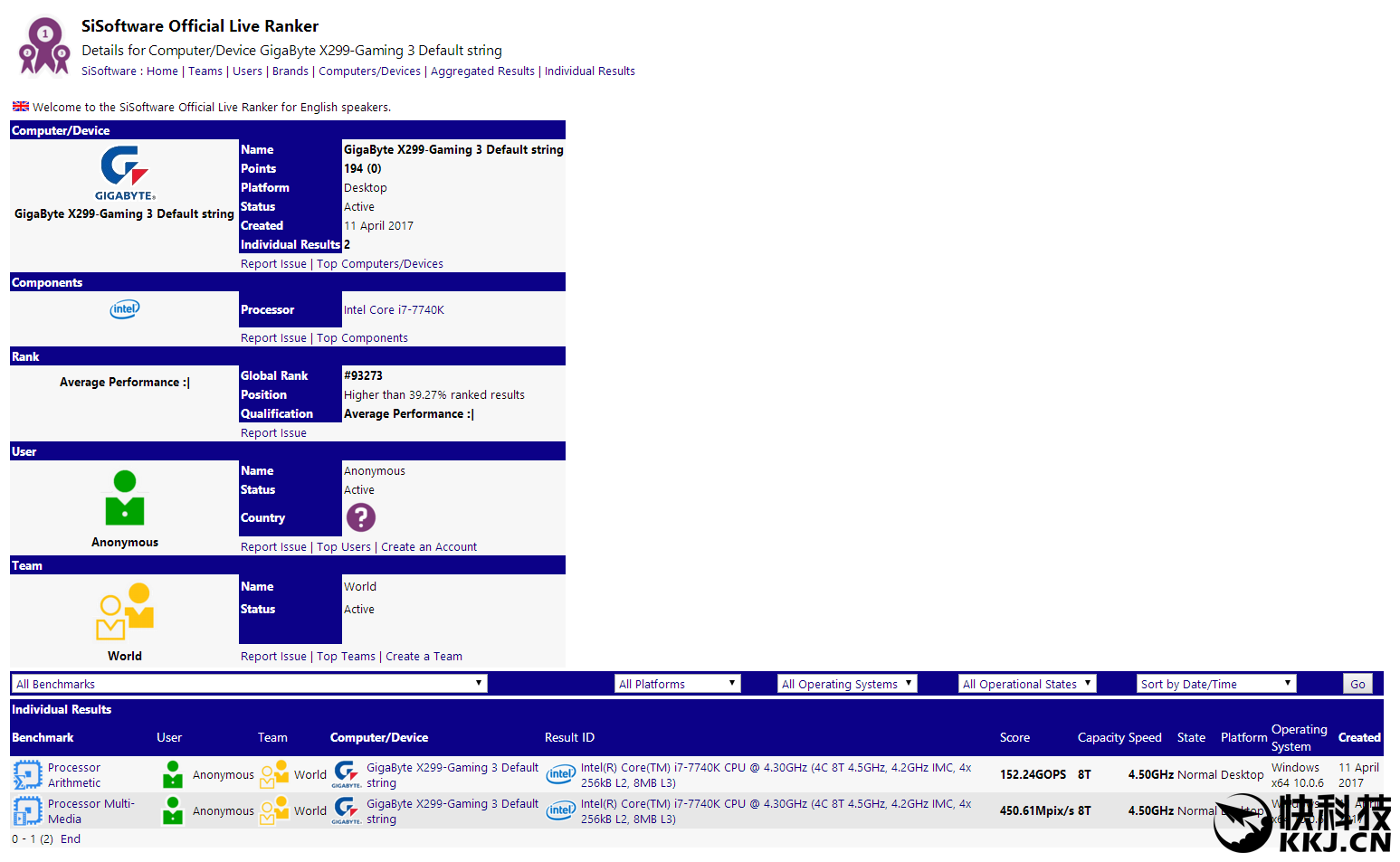Click the SiSoftware link in navigation
The image size is (1400, 862).
coord(109,71)
